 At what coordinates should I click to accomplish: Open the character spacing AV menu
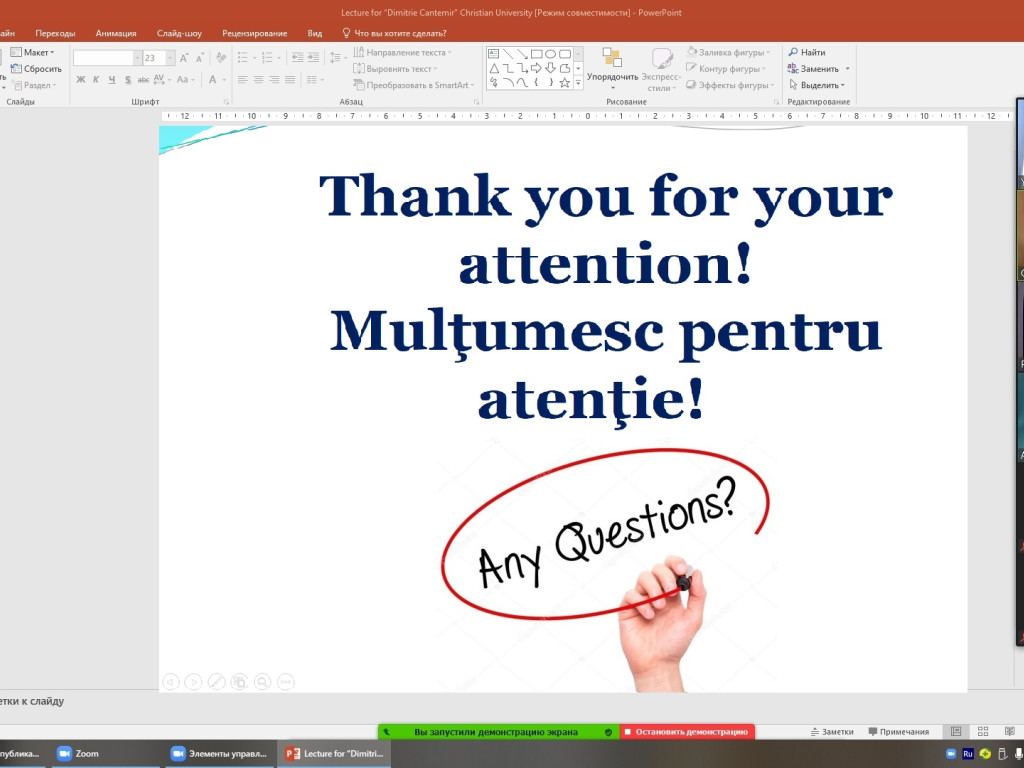point(162,80)
